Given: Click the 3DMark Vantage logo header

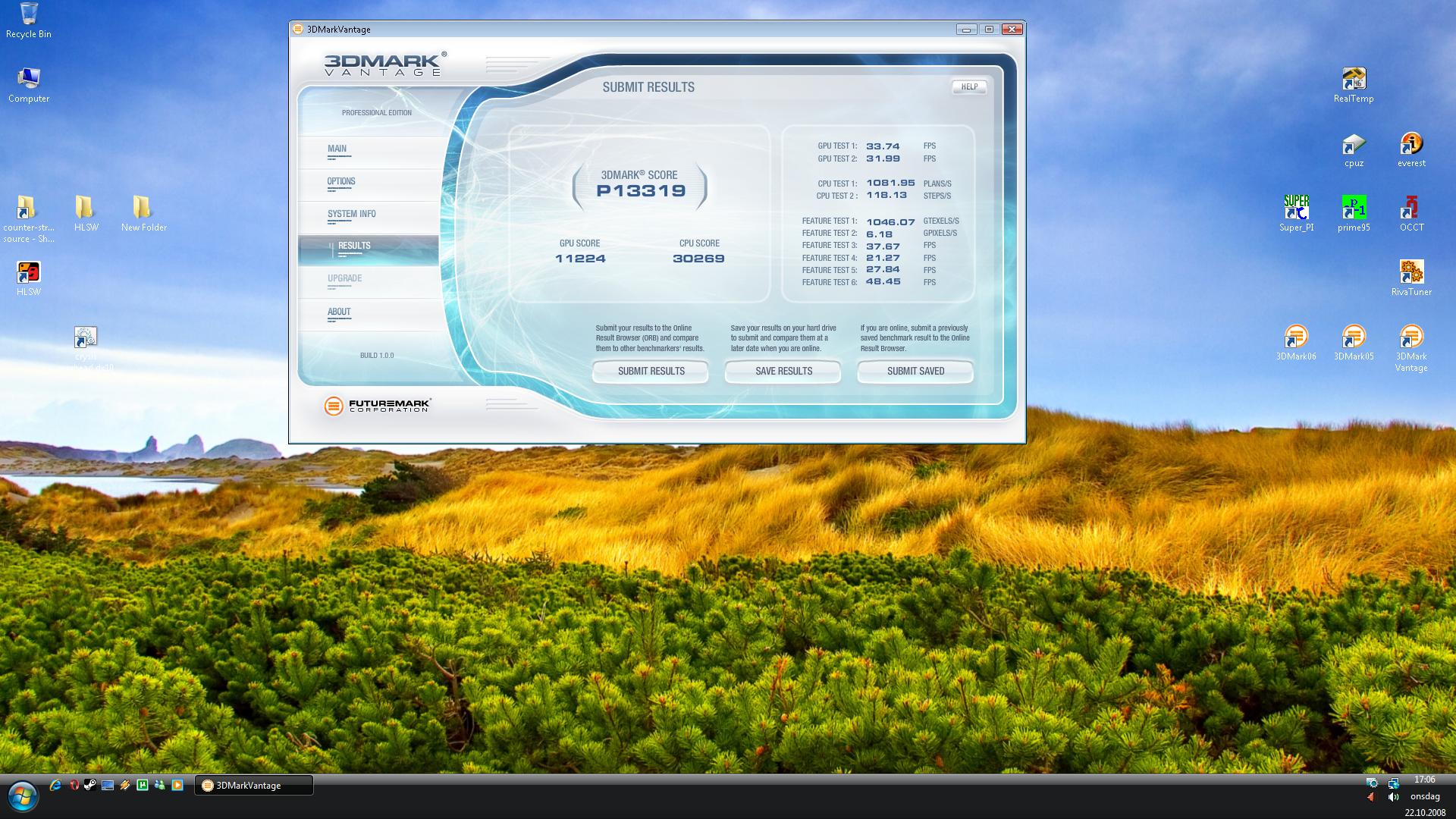Looking at the screenshot, I should click(x=384, y=64).
